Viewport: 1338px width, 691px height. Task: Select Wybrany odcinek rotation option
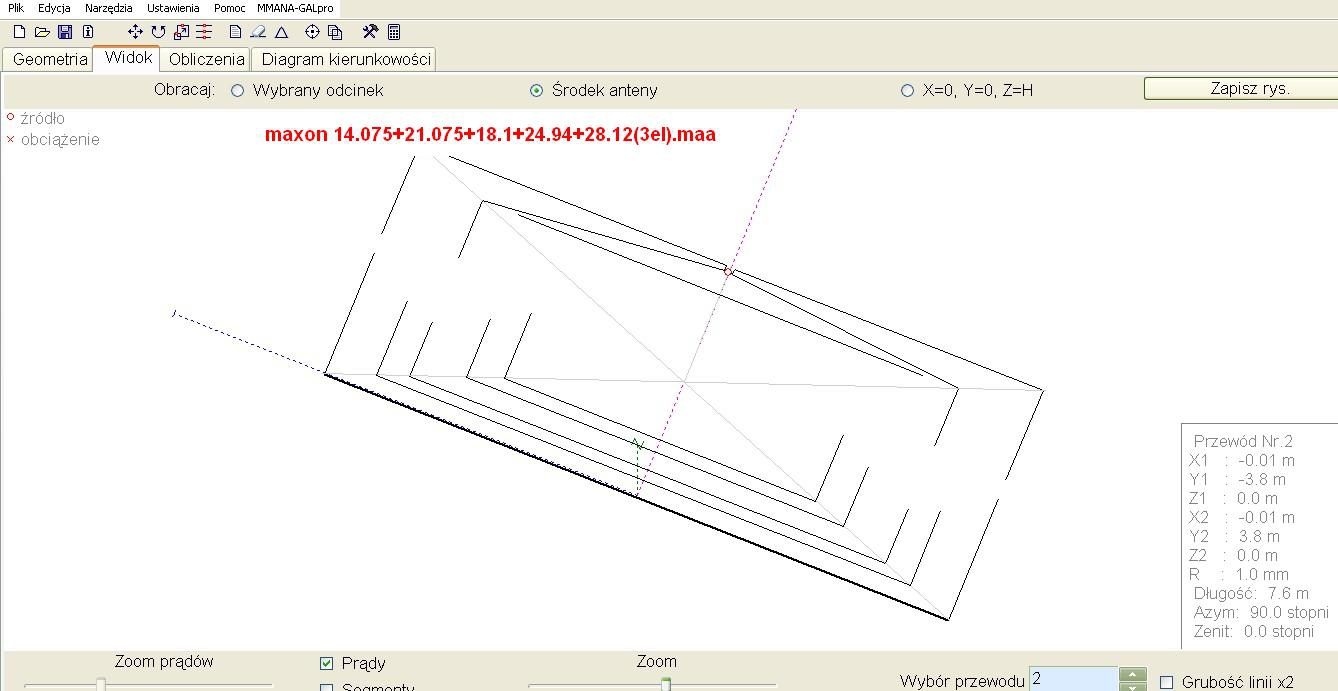(x=308, y=90)
